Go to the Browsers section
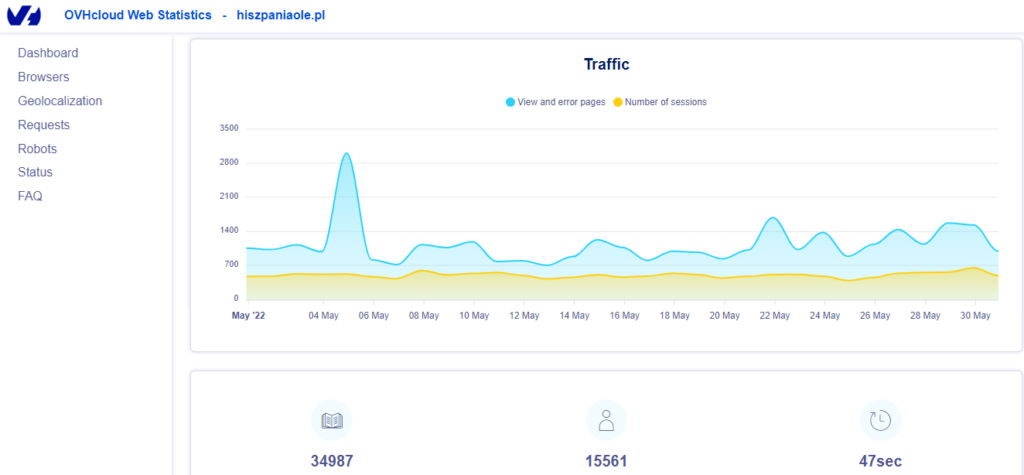The height and width of the screenshot is (475, 1024). coord(43,77)
